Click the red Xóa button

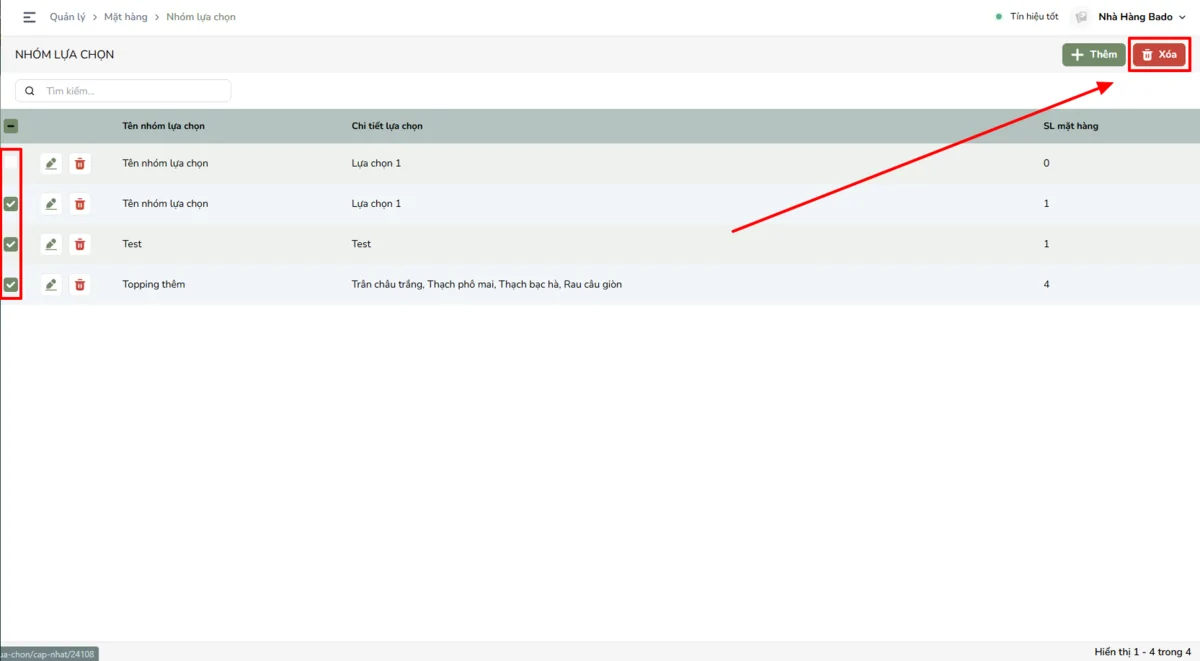(1159, 55)
